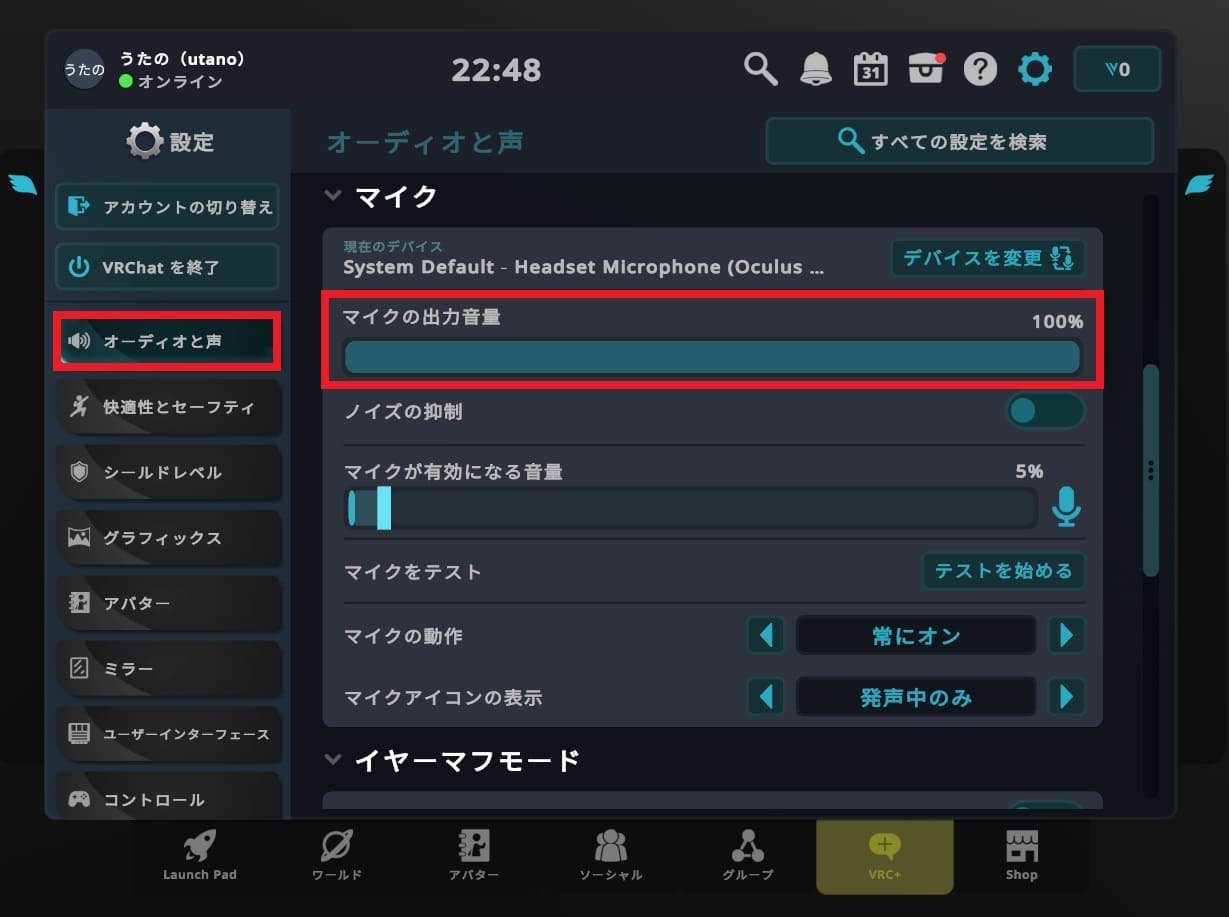Open notifications bell icon
This screenshot has height=917, width=1229.
coord(816,69)
